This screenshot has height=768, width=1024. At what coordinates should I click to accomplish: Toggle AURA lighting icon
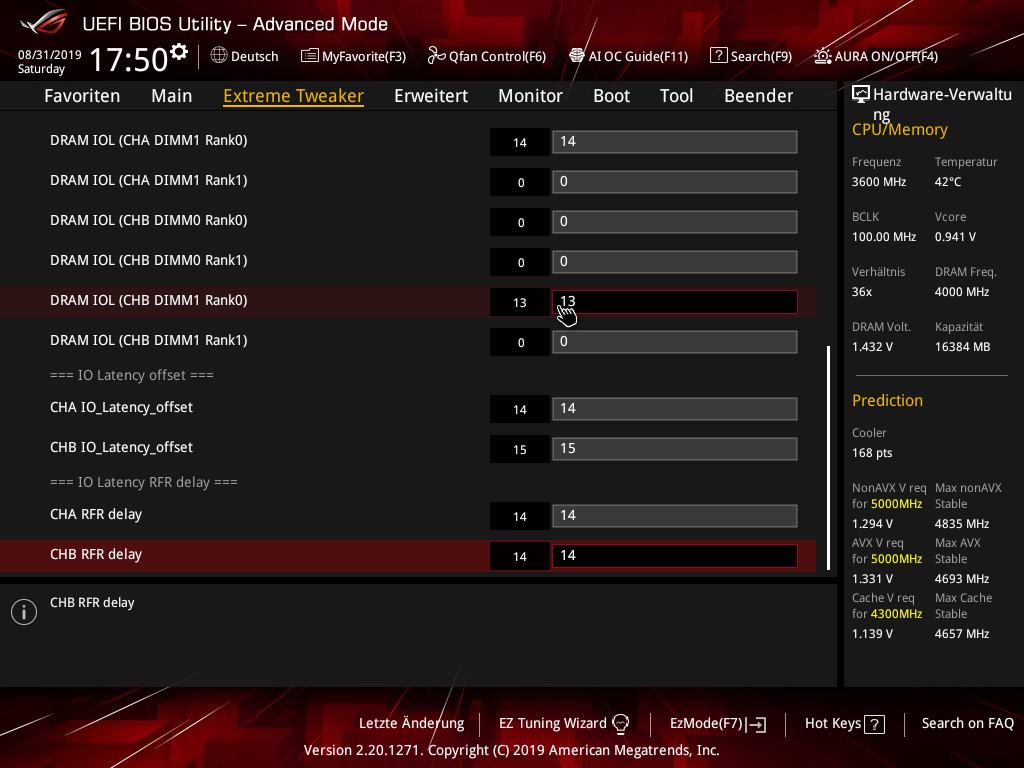coord(822,56)
